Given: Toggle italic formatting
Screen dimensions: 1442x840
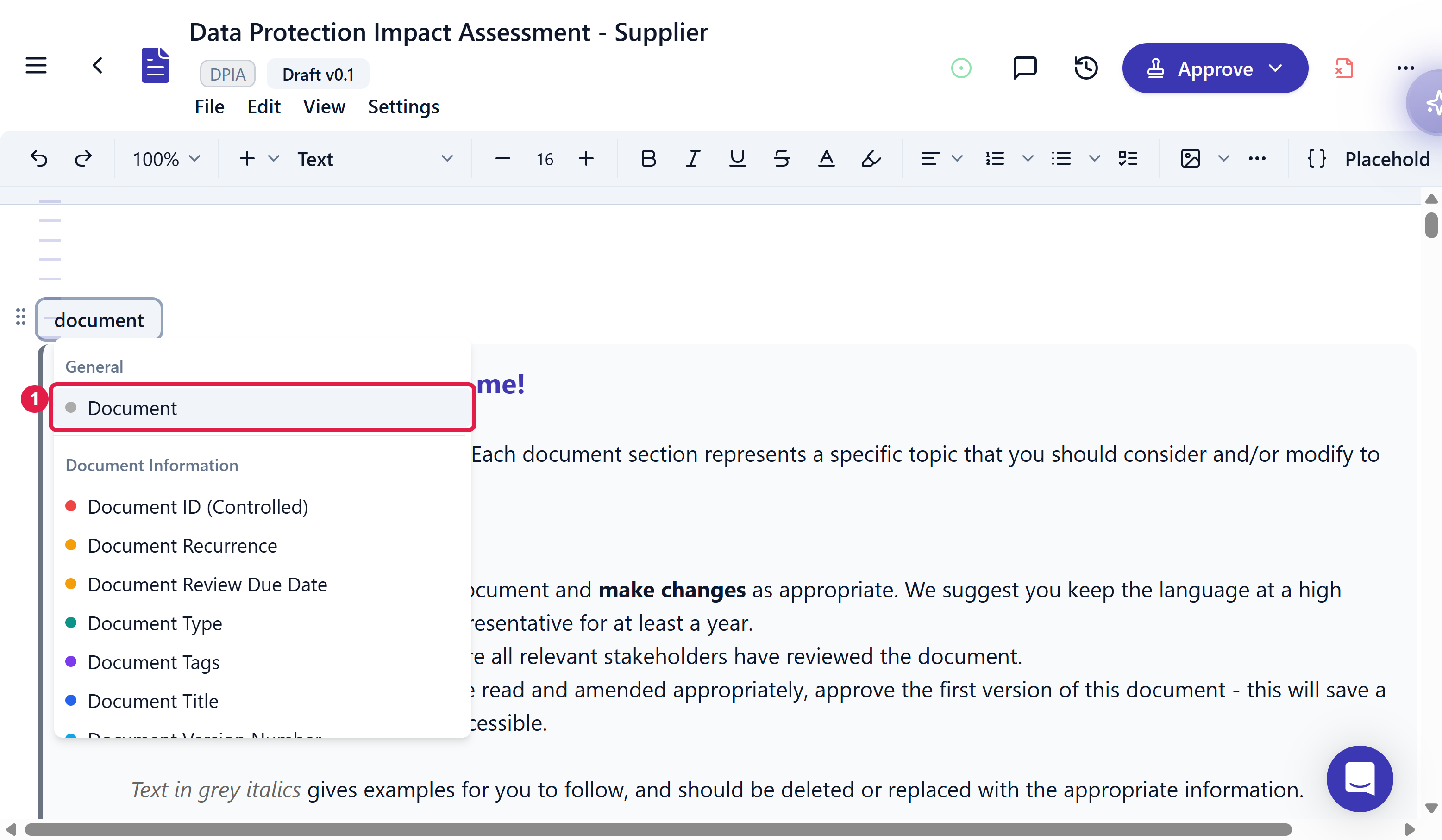Looking at the screenshot, I should pos(693,158).
